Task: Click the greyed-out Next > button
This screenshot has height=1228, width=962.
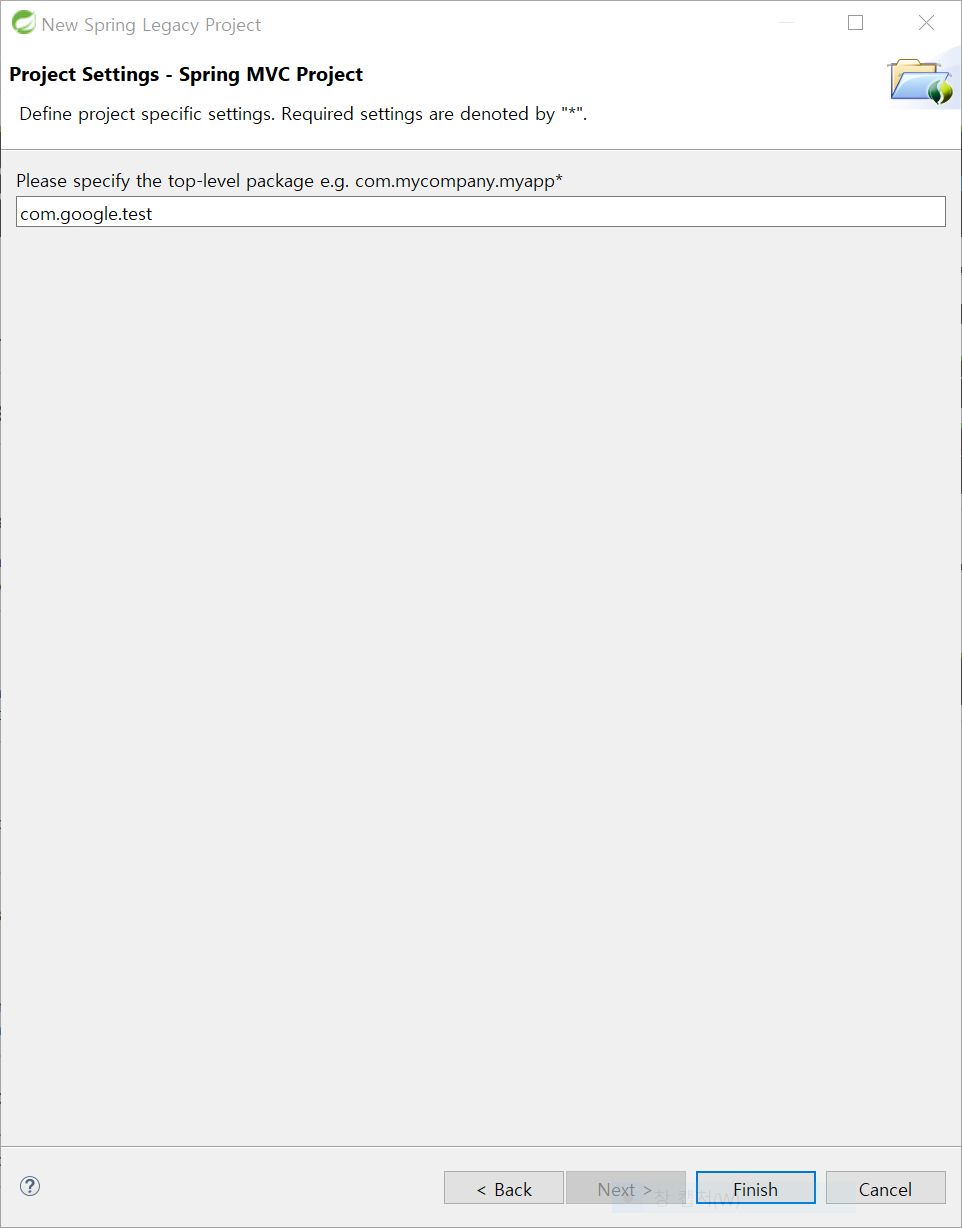Action: click(x=625, y=1188)
